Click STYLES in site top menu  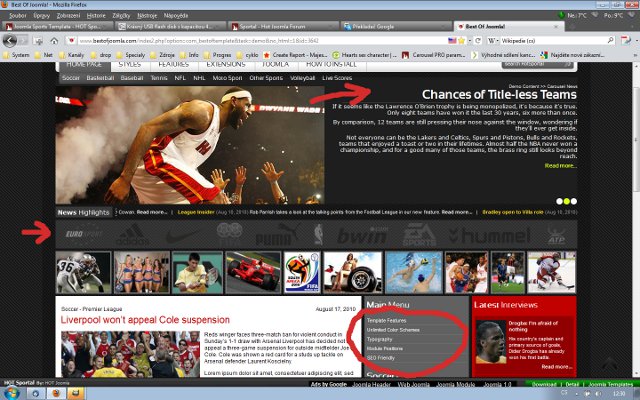pyautogui.click(x=130, y=65)
